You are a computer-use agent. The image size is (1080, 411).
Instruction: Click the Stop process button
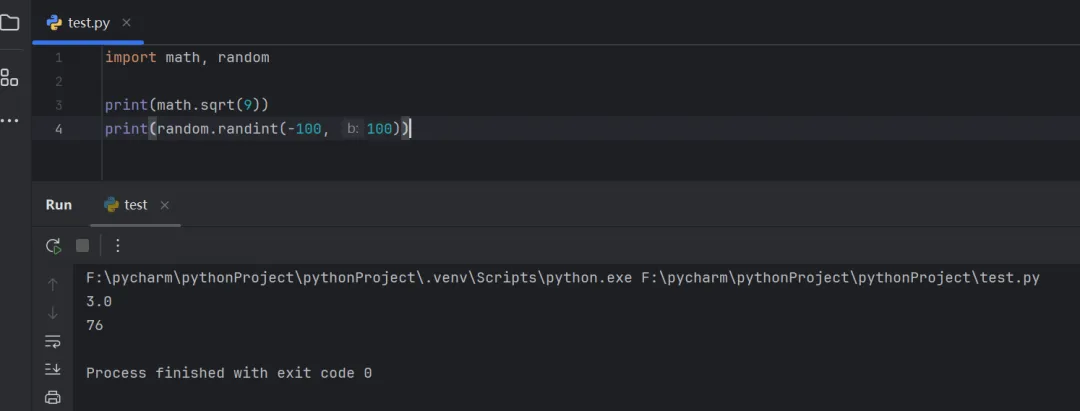click(83, 245)
